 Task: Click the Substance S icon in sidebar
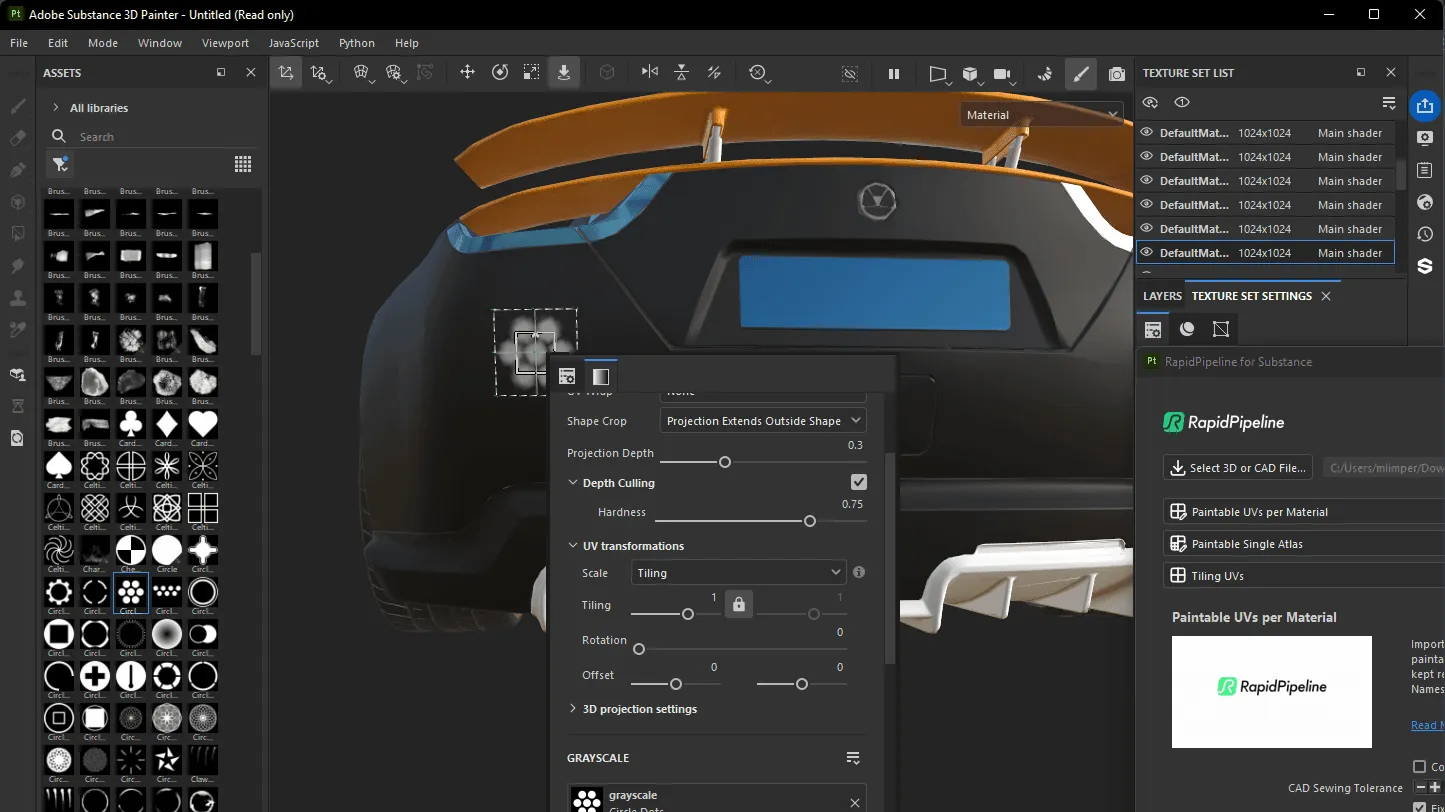click(x=1425, y=266)
